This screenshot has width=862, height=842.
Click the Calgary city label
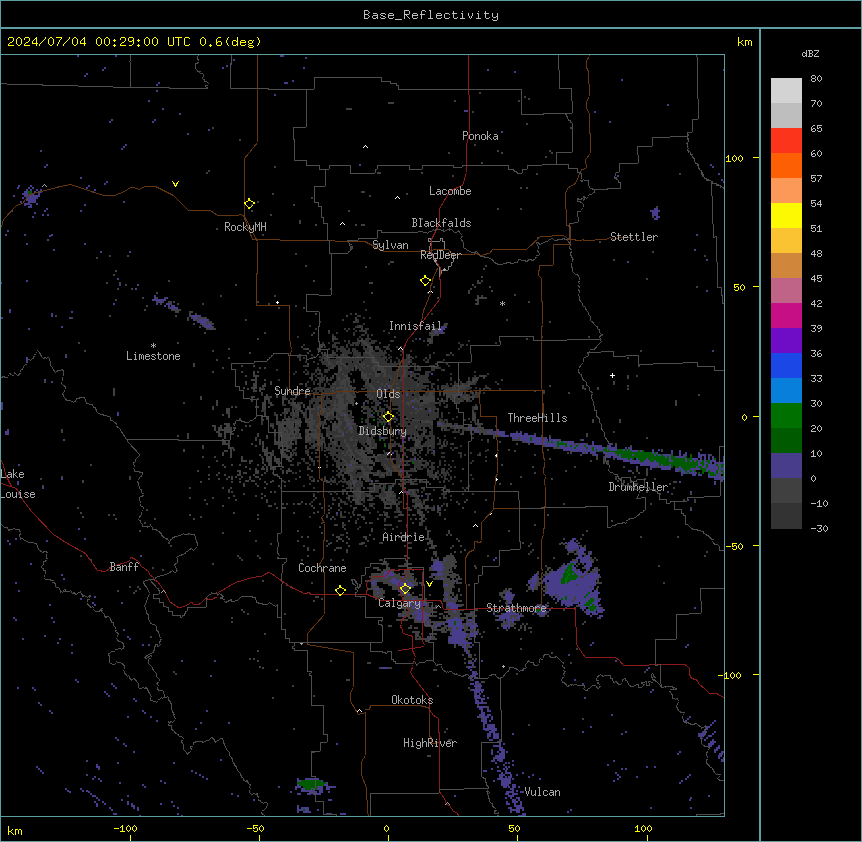(399, 603)
